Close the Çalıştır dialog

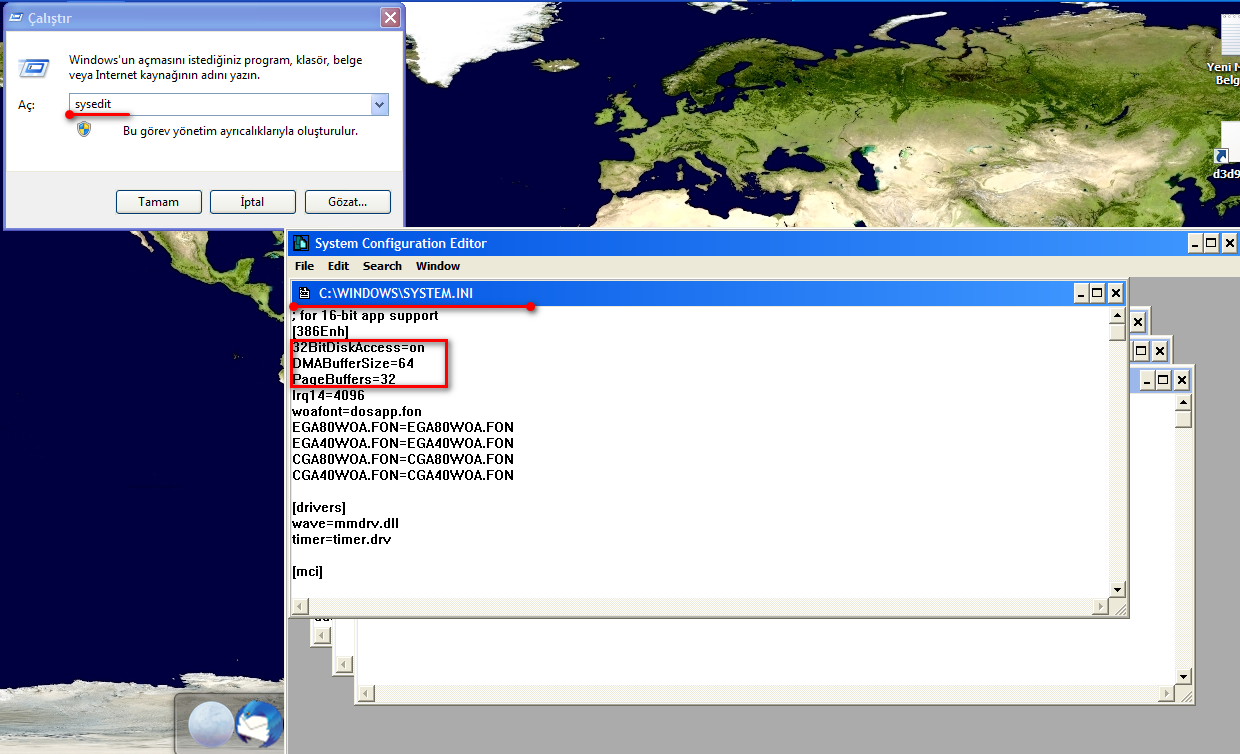click(390, 18)
